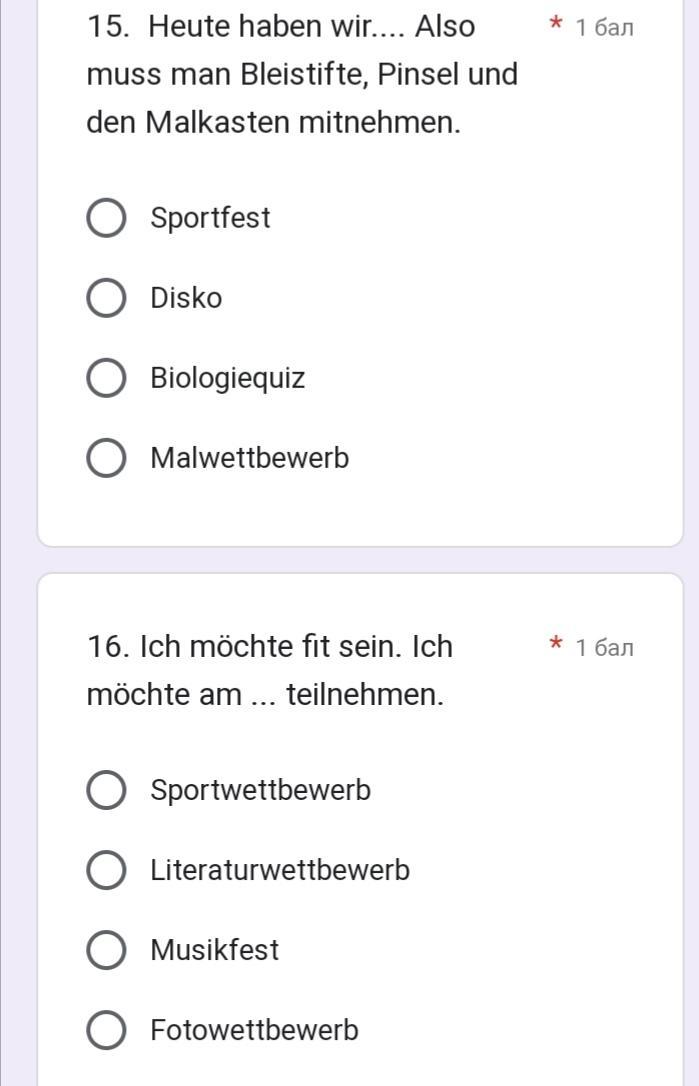
Task: Click question 16 text "Ich möchte fit sein"
Action: [x=270, y=647]
